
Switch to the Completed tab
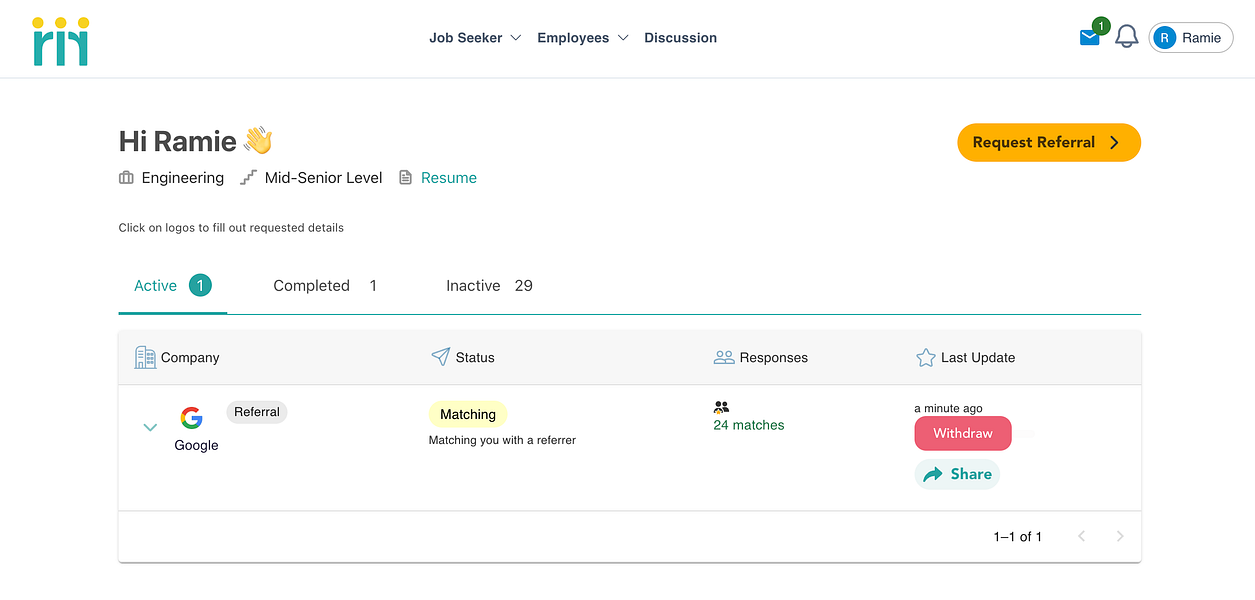coord(311,285)
